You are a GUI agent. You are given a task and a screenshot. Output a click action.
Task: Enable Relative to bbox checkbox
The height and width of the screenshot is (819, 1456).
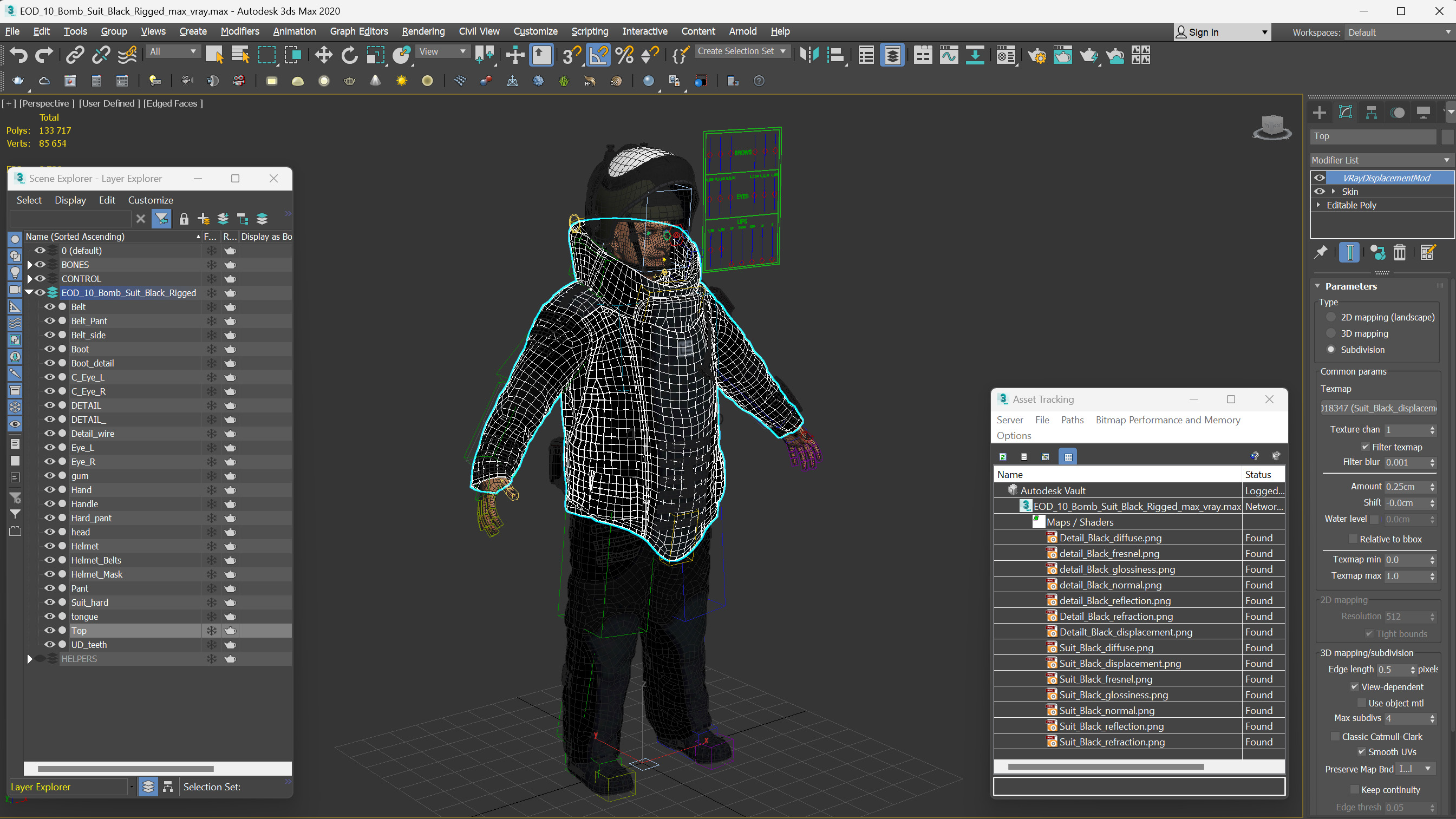tap(1353, 539)
